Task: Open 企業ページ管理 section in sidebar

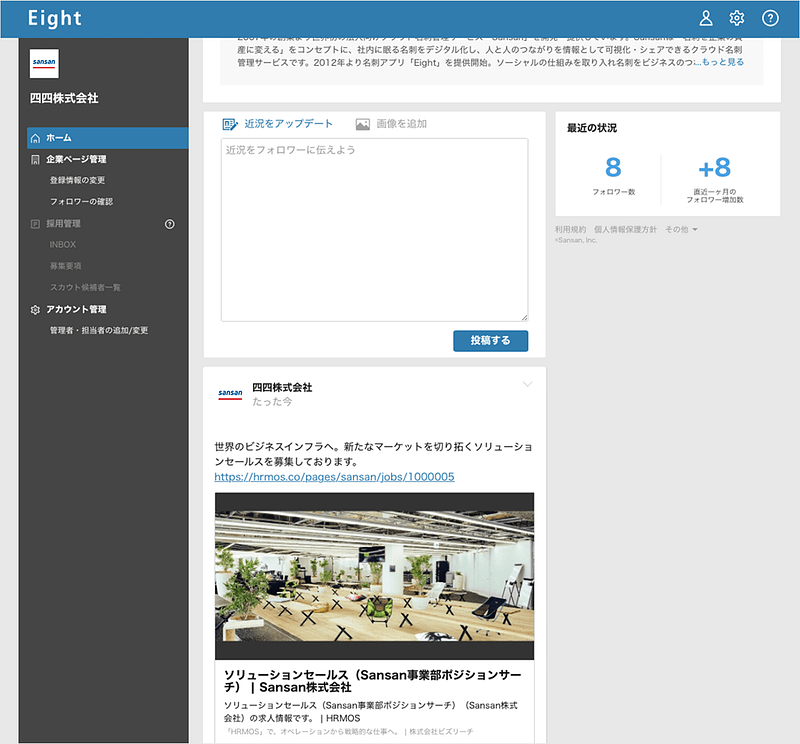Action: [76, 159]
